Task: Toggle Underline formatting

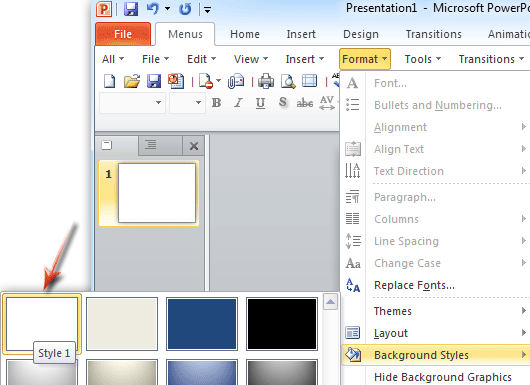Action: point(260,103)
